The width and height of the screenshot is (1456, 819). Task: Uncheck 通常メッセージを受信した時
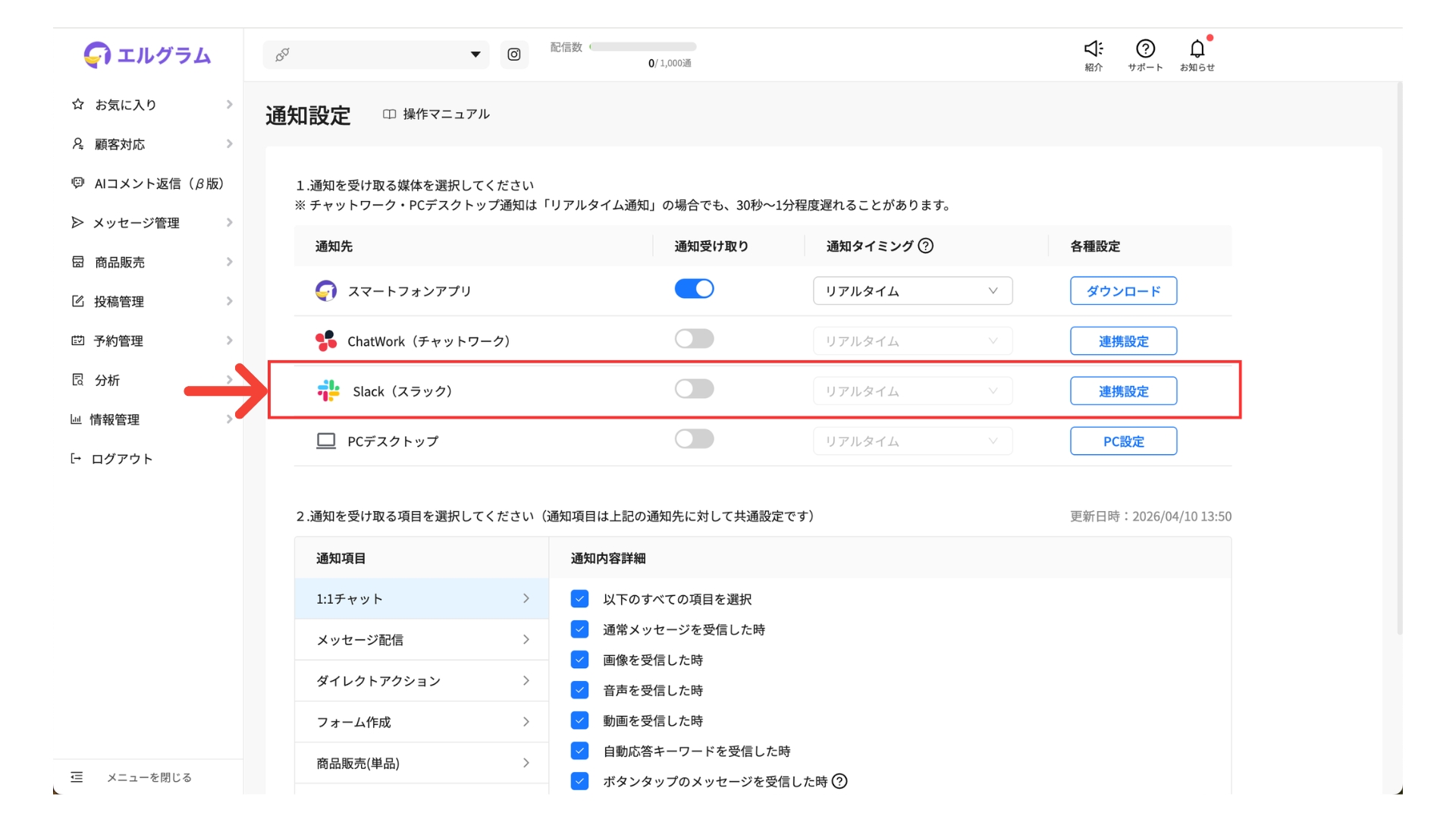579,629
